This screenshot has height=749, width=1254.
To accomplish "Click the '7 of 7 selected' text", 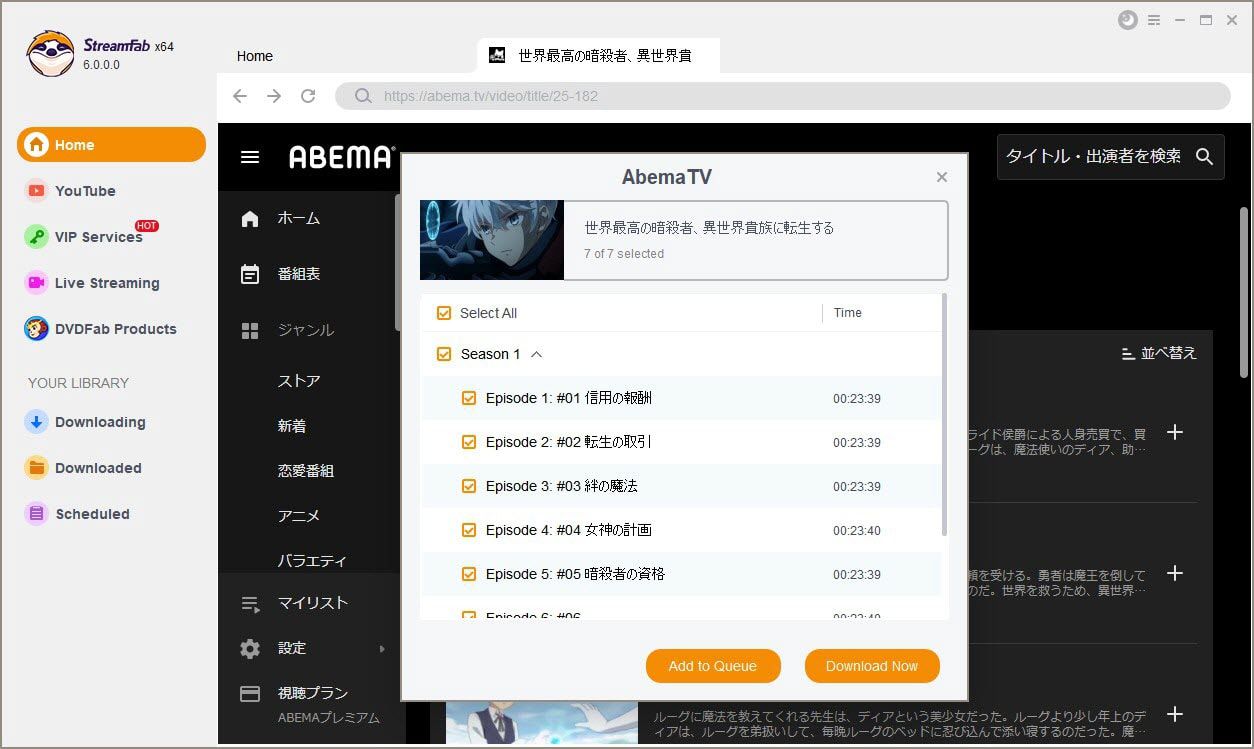I will (624, 254).
